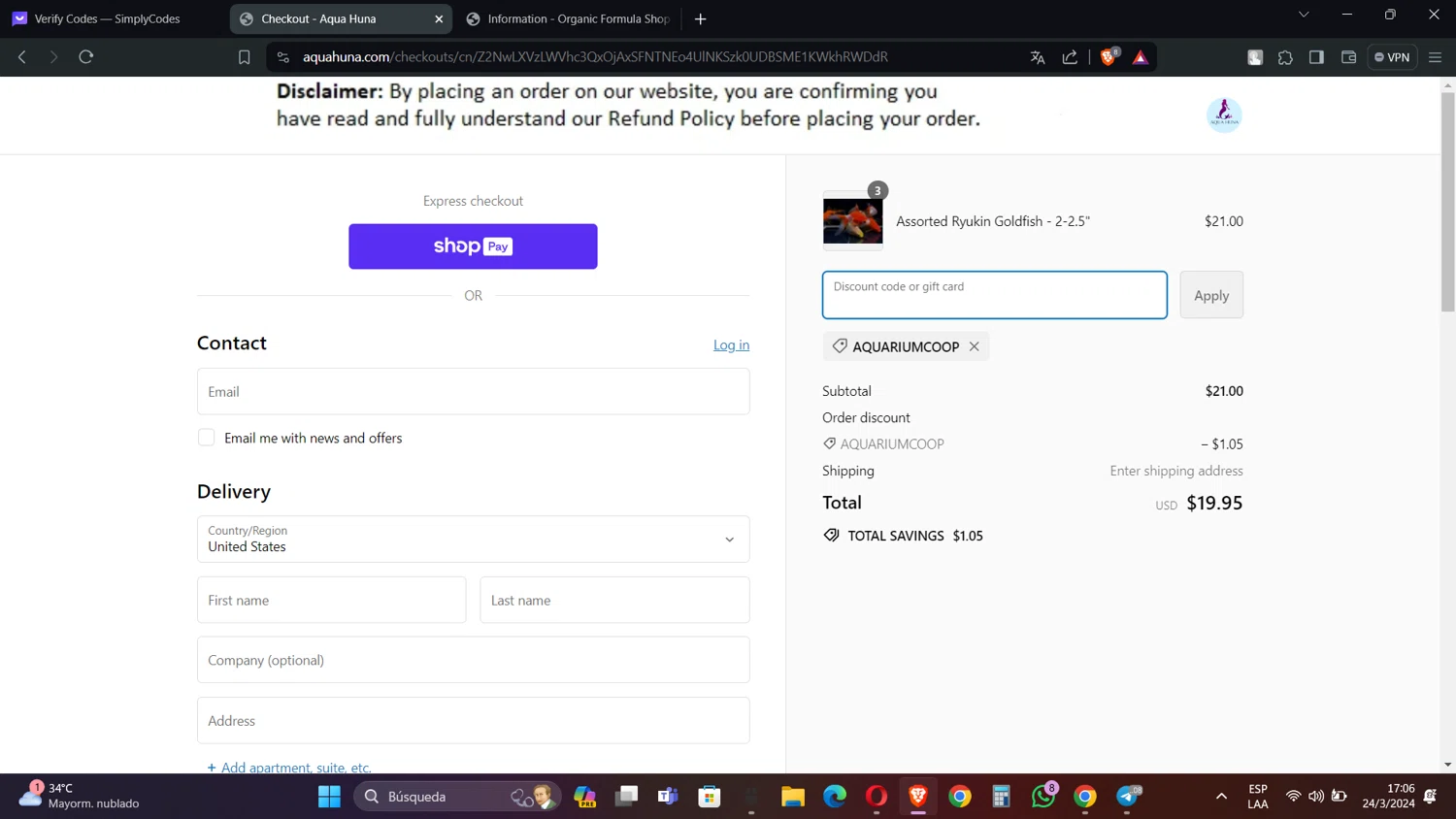This screenshot has height=819, width=1456.
Task: Click the address bar URL
Action: click(595, 57)
